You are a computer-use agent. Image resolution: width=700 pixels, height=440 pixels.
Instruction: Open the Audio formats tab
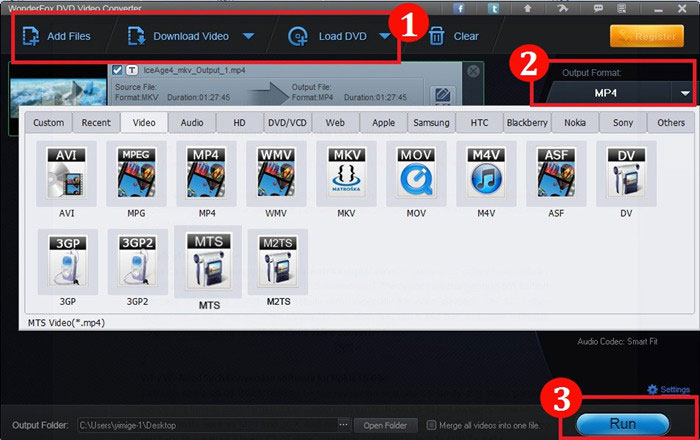[x=192, y=123]
